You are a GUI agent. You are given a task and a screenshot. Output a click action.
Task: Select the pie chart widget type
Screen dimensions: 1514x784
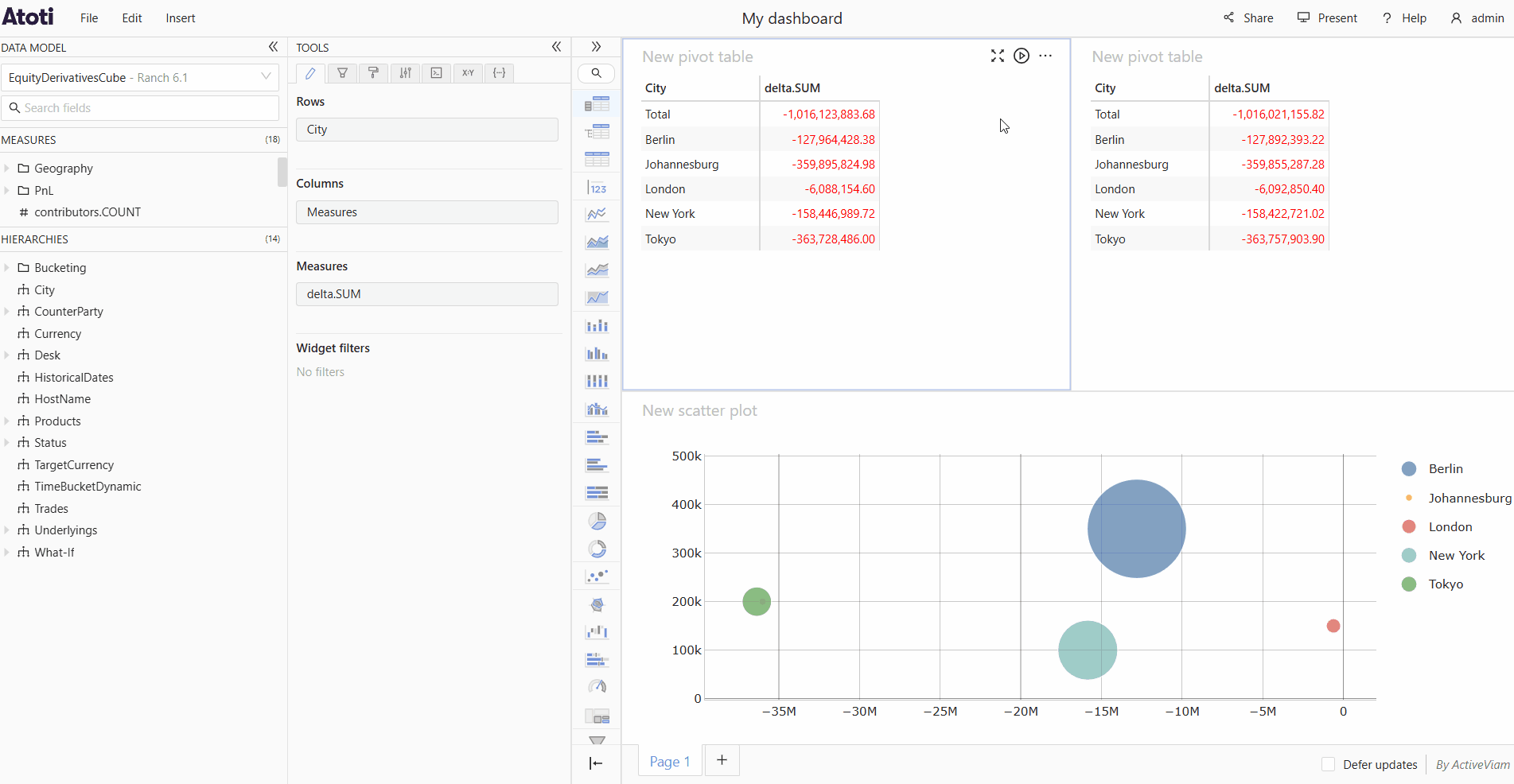pos(597,521)
